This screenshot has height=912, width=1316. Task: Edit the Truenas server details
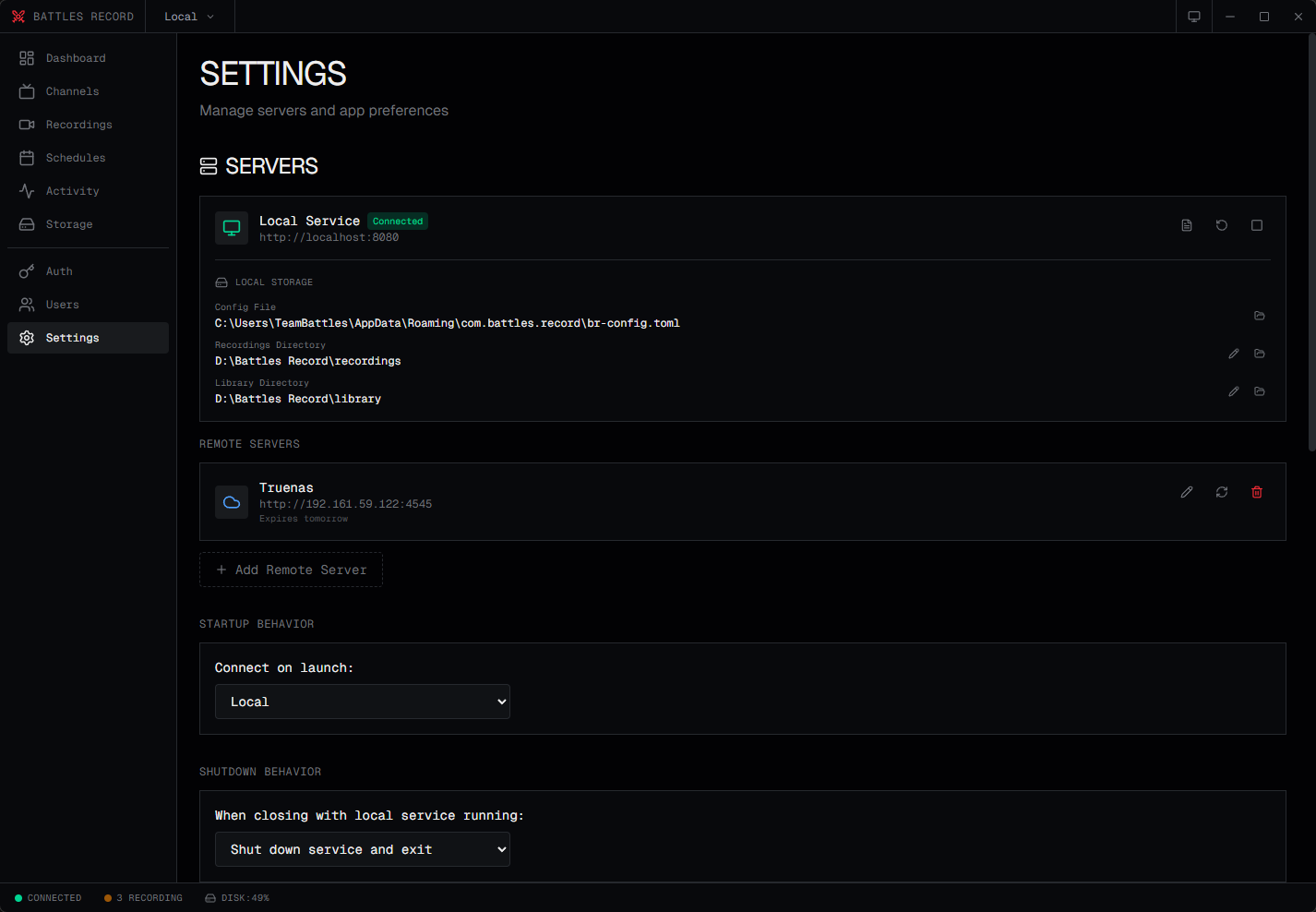tap(1187, 492)
